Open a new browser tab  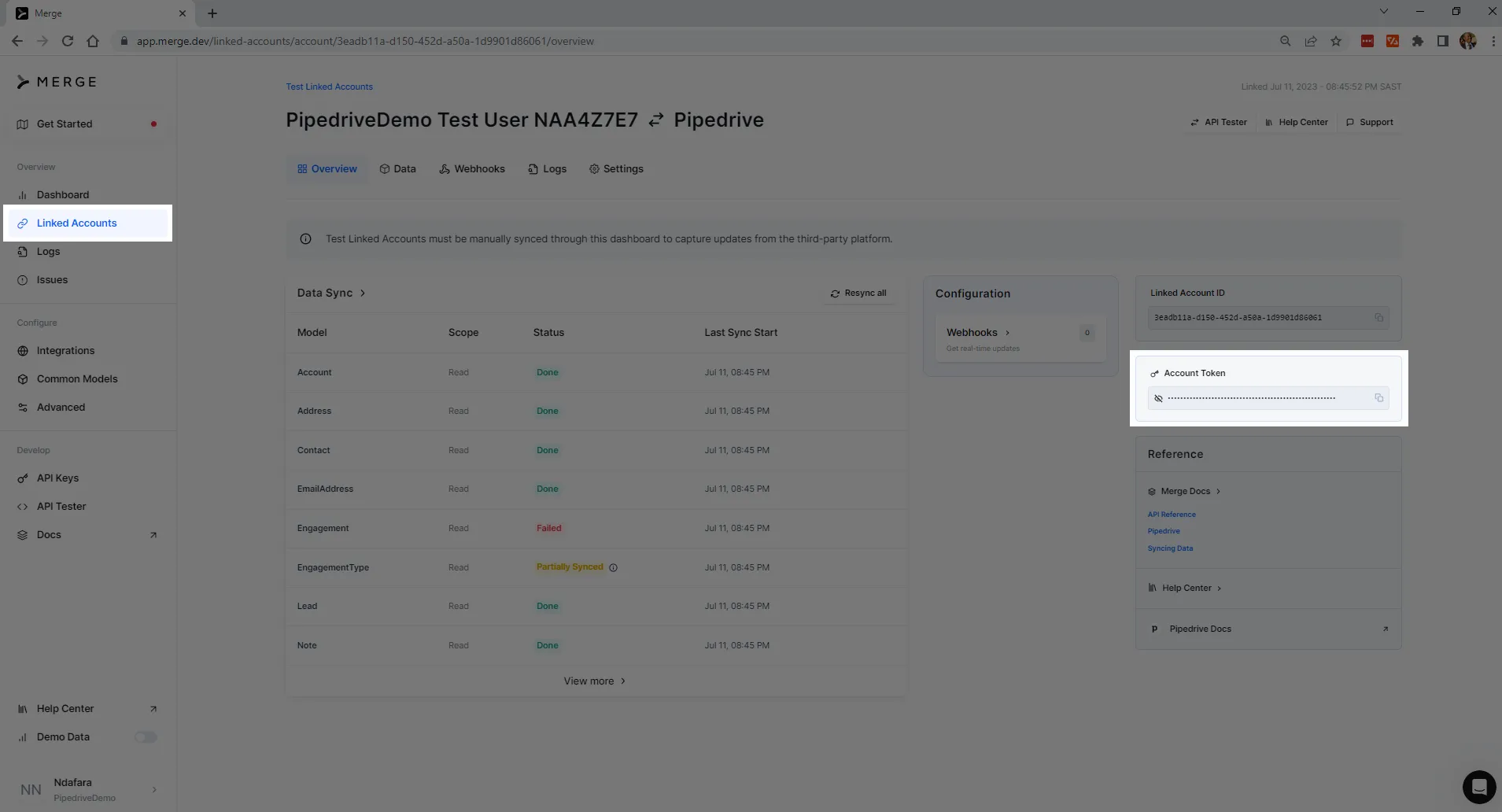[x=212, y=13]
